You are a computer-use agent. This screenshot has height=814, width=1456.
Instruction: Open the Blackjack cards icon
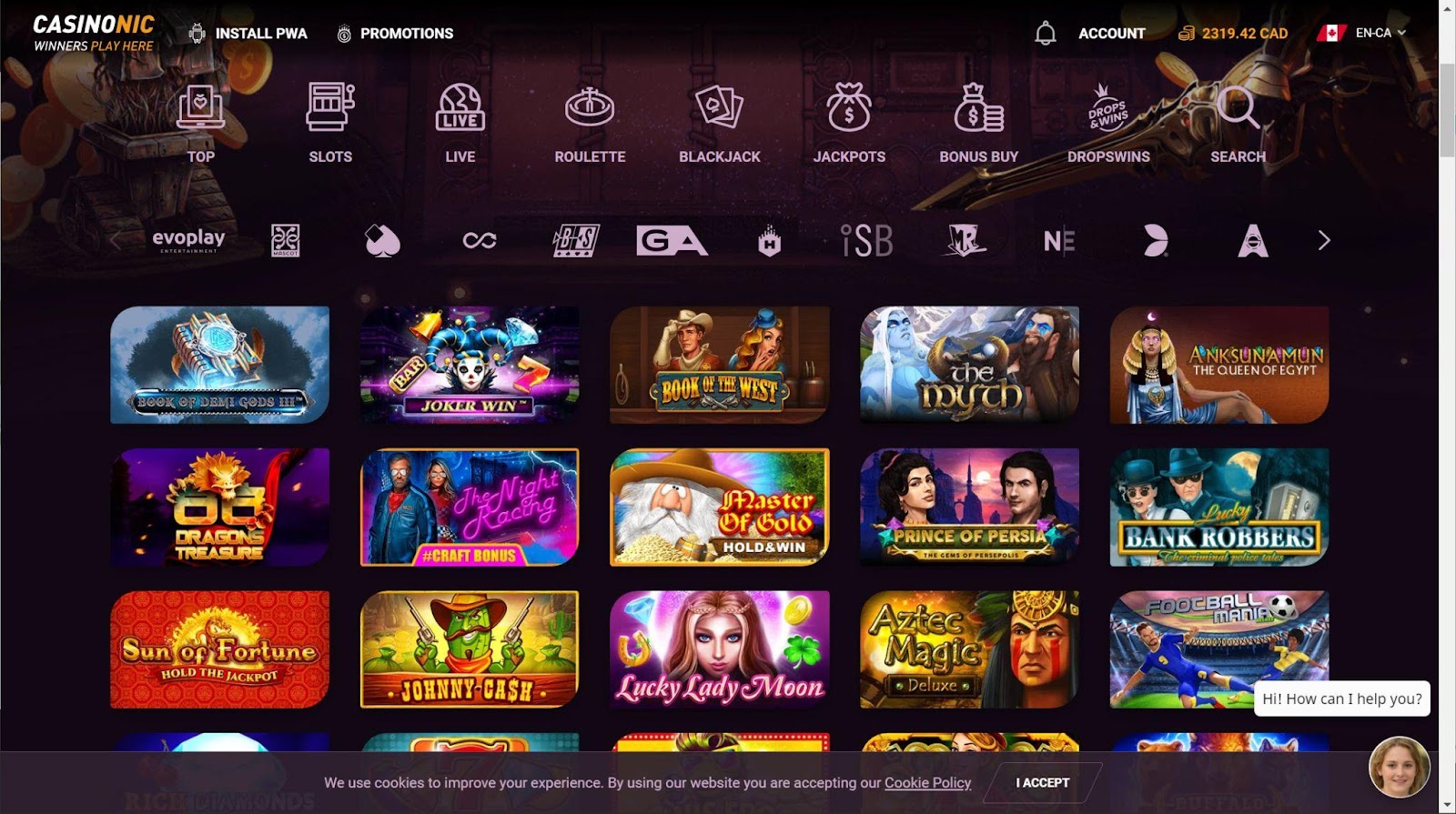[720, 107]
